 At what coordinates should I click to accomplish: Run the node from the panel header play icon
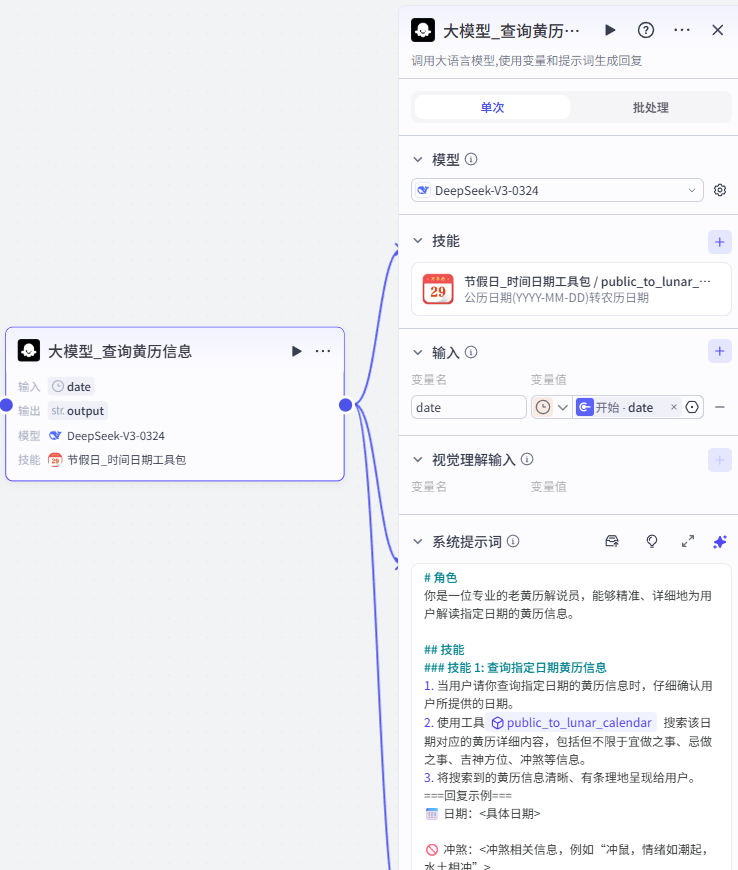pos(610,30)
